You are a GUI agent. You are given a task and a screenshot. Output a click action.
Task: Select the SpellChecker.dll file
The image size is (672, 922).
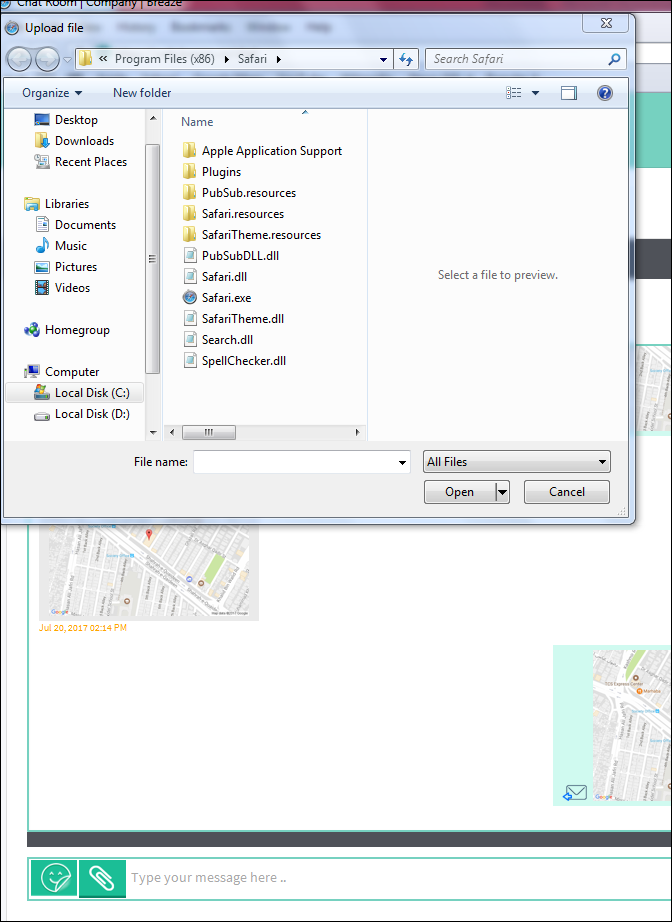pos(235,361)
